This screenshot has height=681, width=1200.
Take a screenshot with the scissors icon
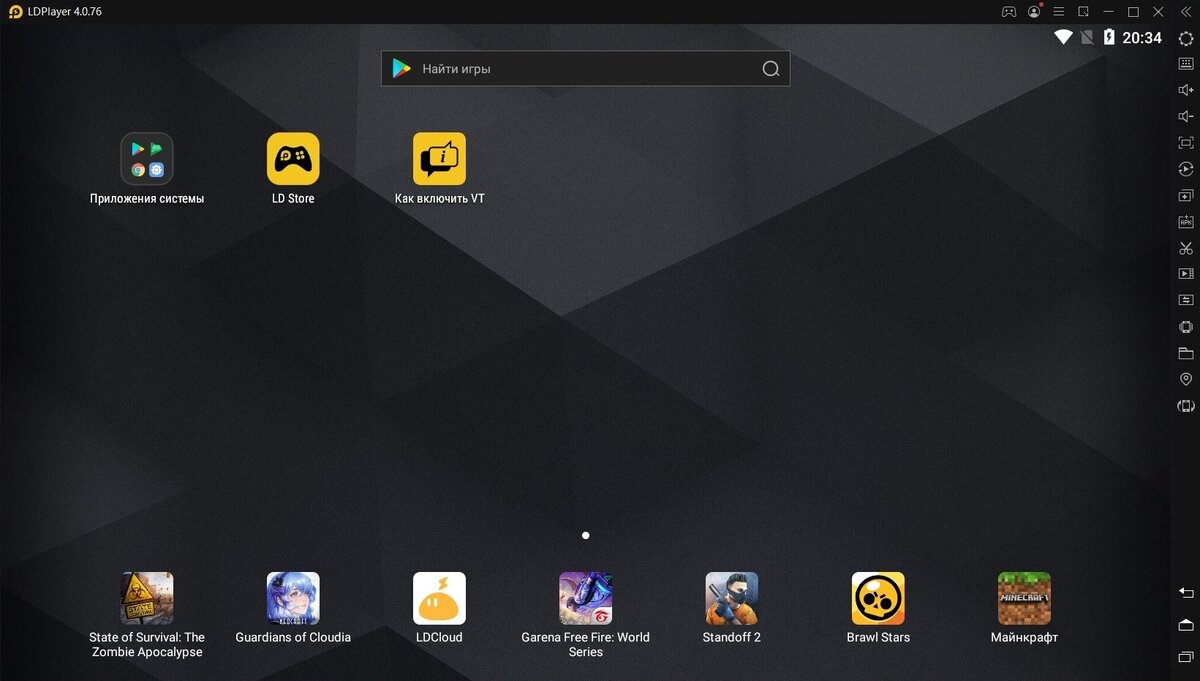pyautogui.click(x=1186, y=247)
